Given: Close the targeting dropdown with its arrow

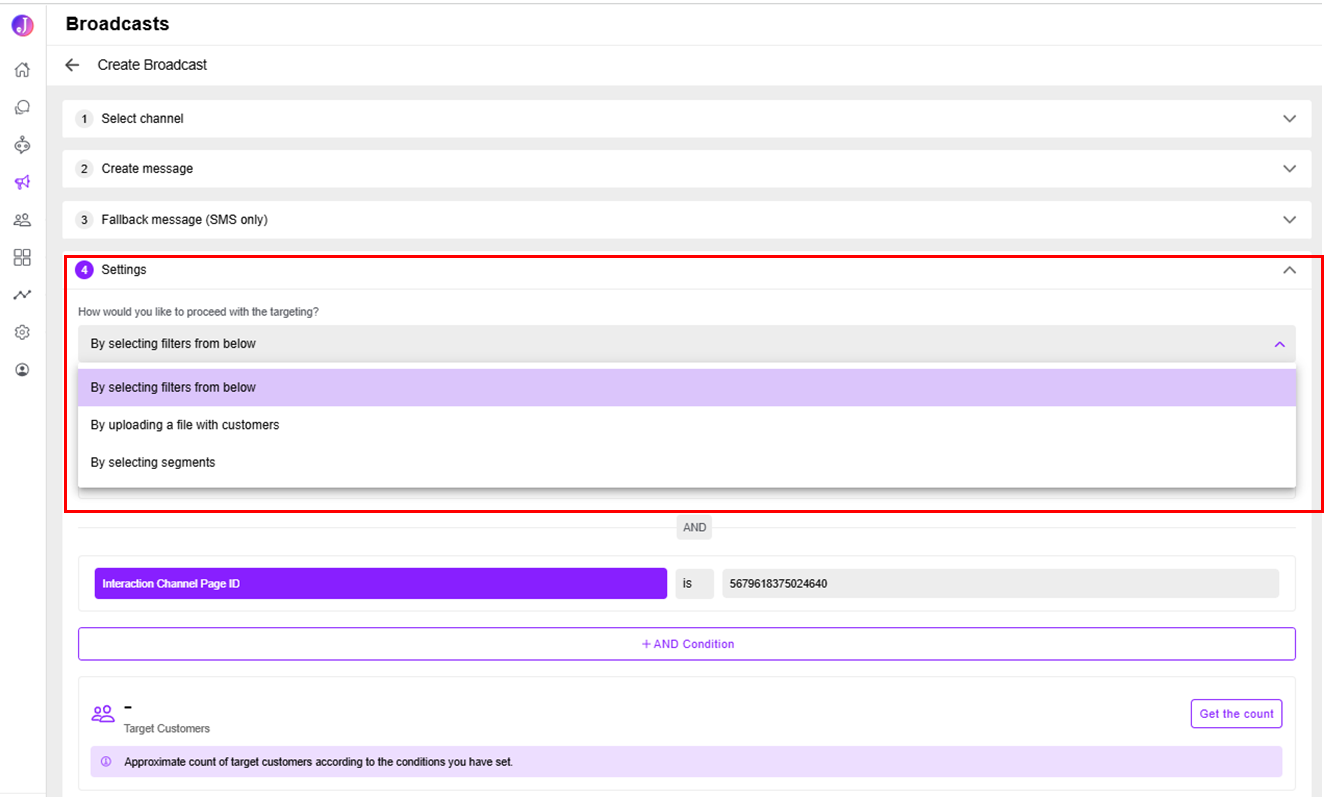Looking at the screenshot, I should pos(1279,344).
